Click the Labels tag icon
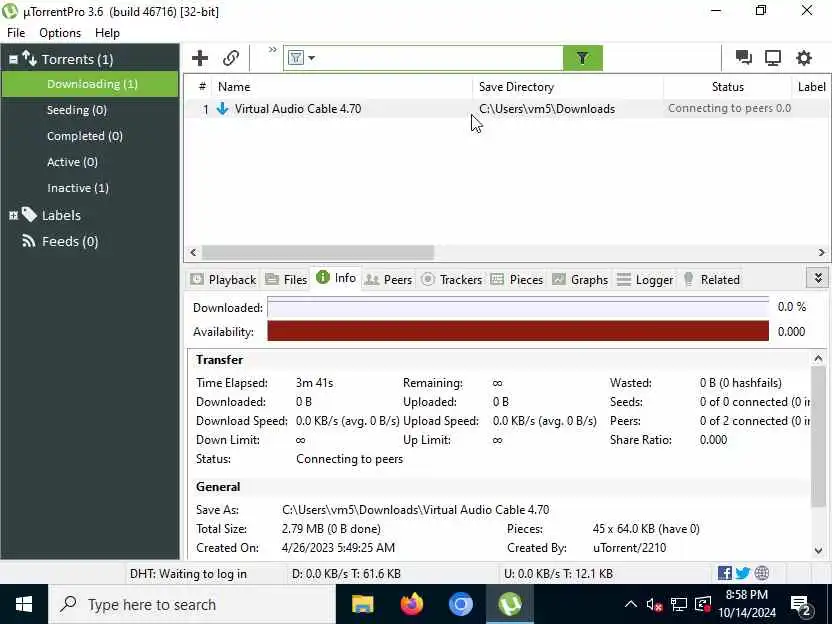832x624 pixels. click(29, 214)
